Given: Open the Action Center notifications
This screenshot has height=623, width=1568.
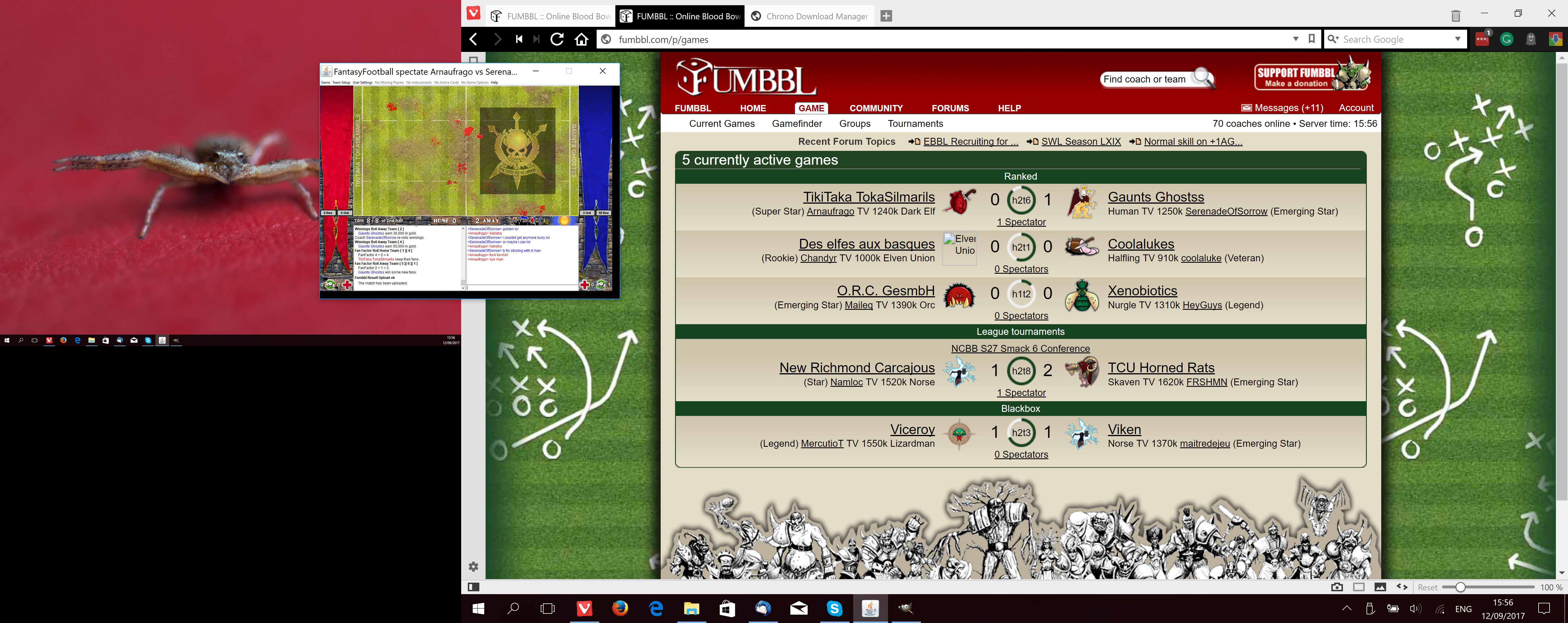Looking at the screenshot, I should coord(1544,608).
